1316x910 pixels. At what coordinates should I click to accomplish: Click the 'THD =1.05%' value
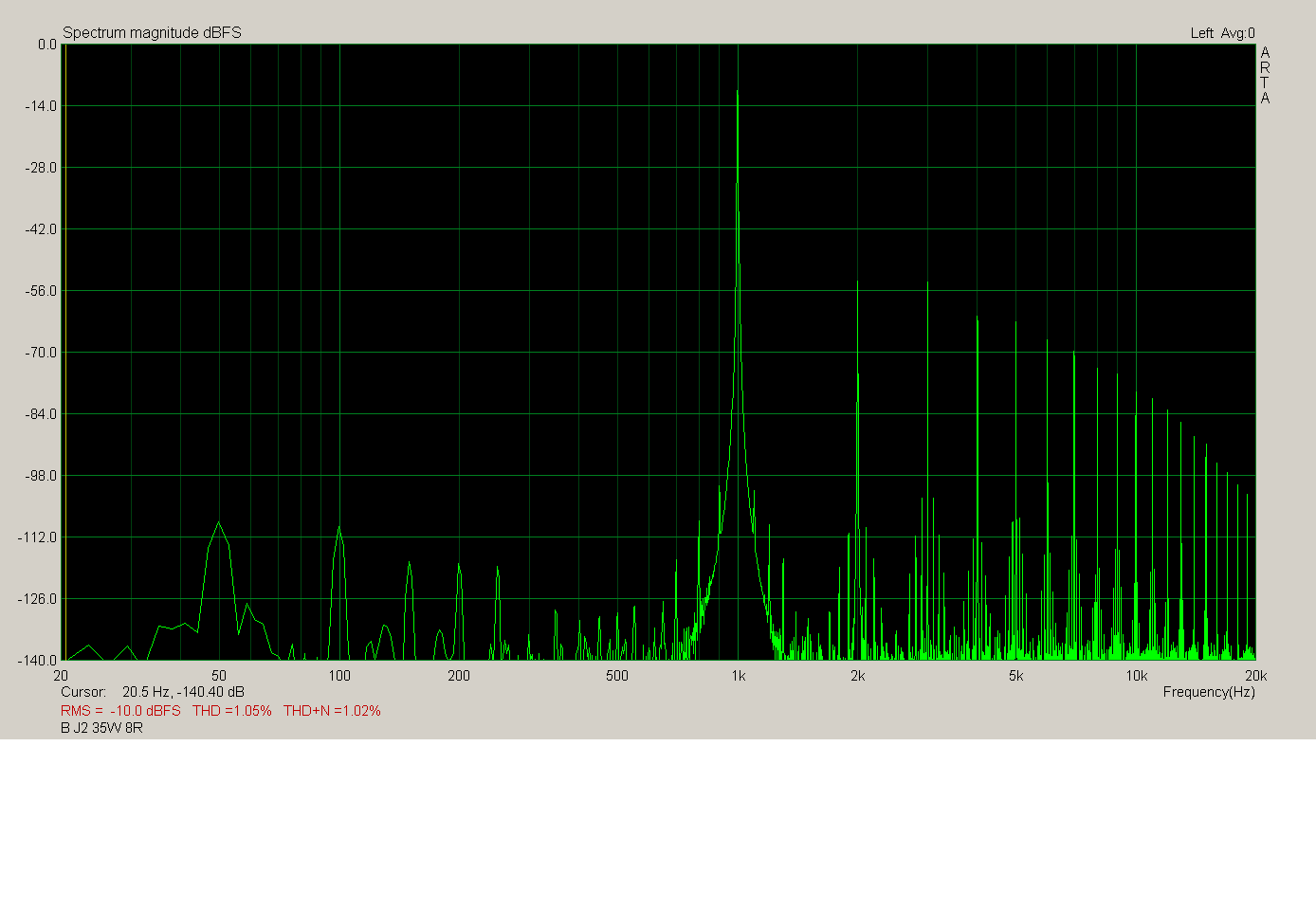click(232, 711)
